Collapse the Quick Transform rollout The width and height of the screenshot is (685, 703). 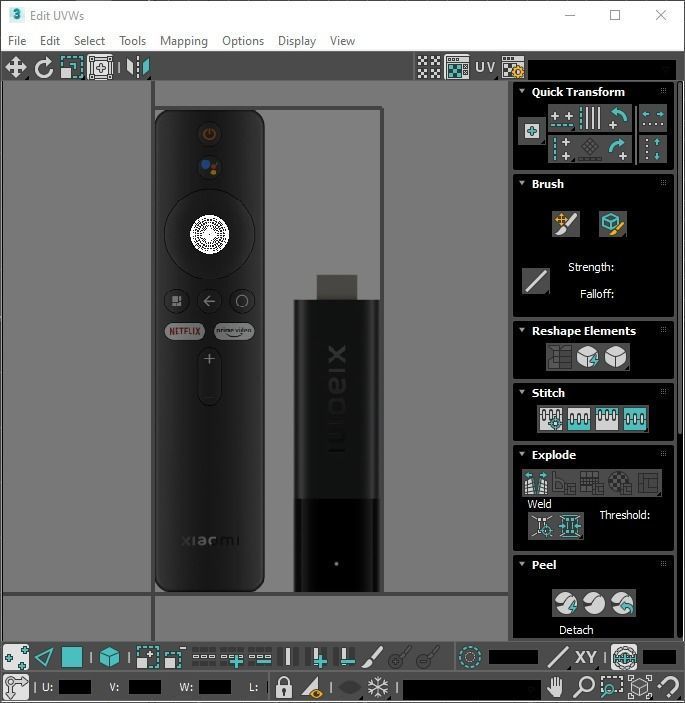coord(522,91)
